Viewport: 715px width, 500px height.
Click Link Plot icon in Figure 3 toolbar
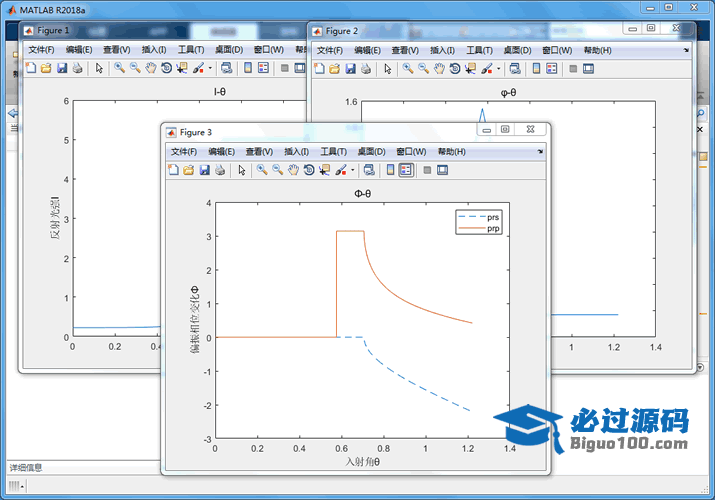click(369, 170)
